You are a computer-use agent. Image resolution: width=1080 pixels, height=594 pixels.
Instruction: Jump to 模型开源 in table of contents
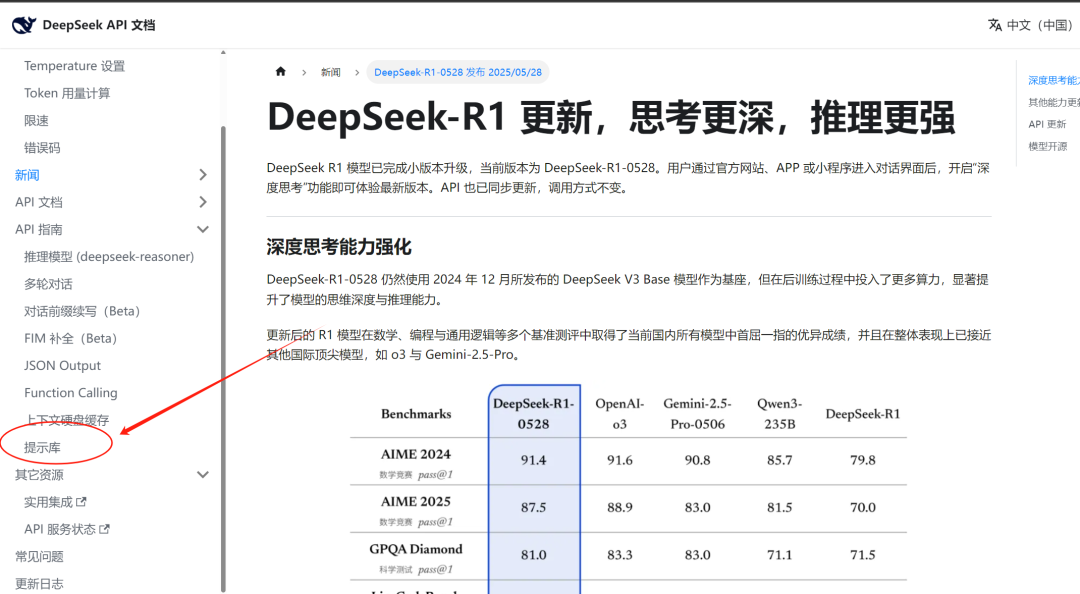tap(1048, 147)
